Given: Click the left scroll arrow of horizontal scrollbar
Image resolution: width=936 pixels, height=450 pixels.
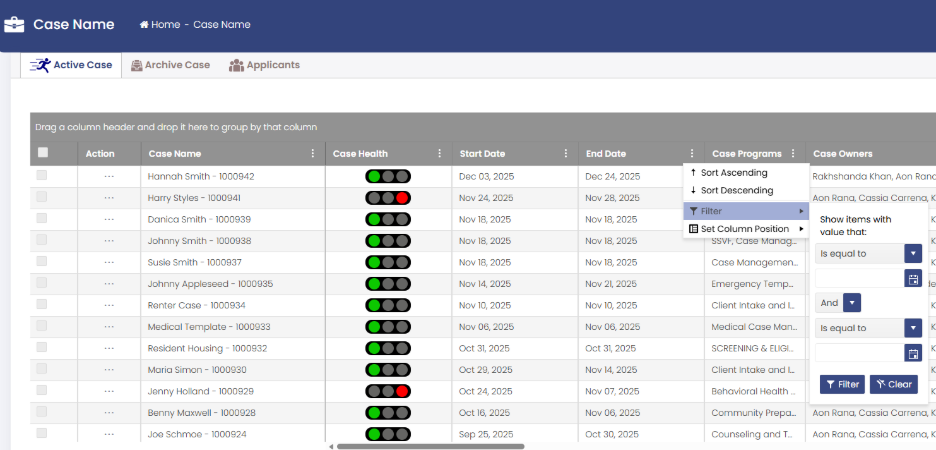Looking at the screenshot, I should (331, 446).
